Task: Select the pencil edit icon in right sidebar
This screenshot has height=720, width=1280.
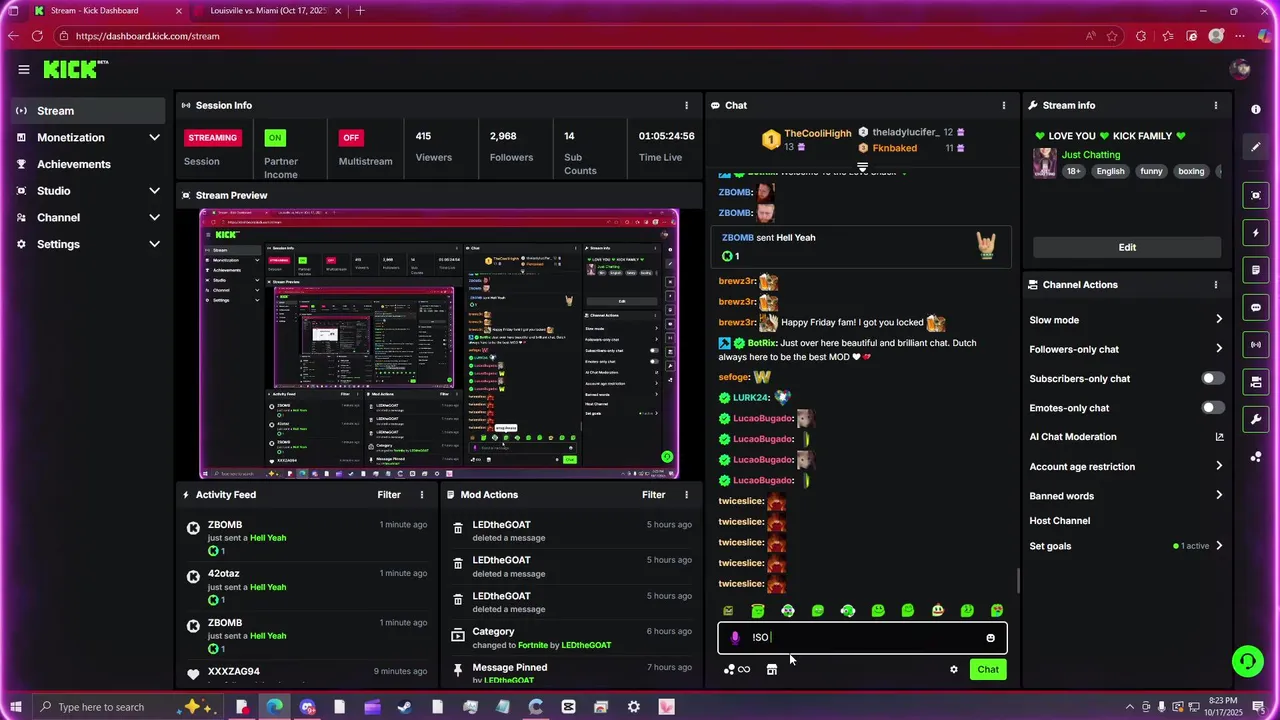Action: point(1256,147)
